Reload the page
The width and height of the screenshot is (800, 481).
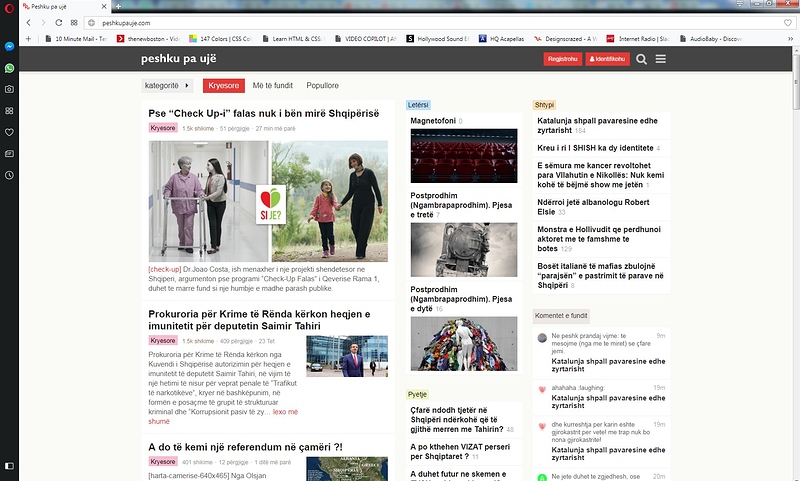tap(59, 22)
